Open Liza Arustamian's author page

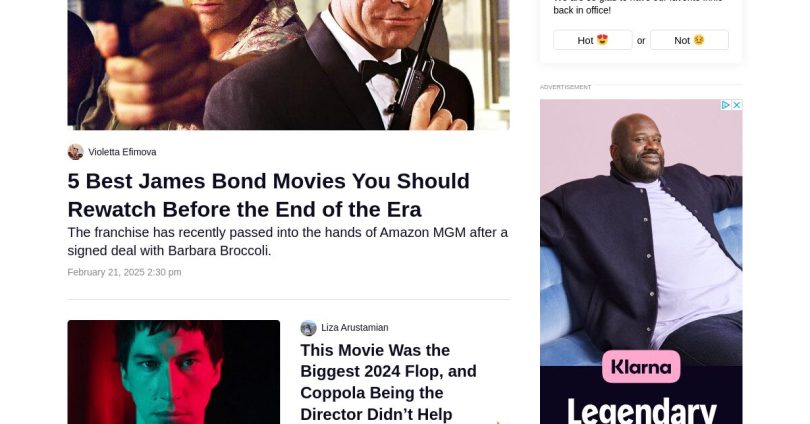(354, 328)
